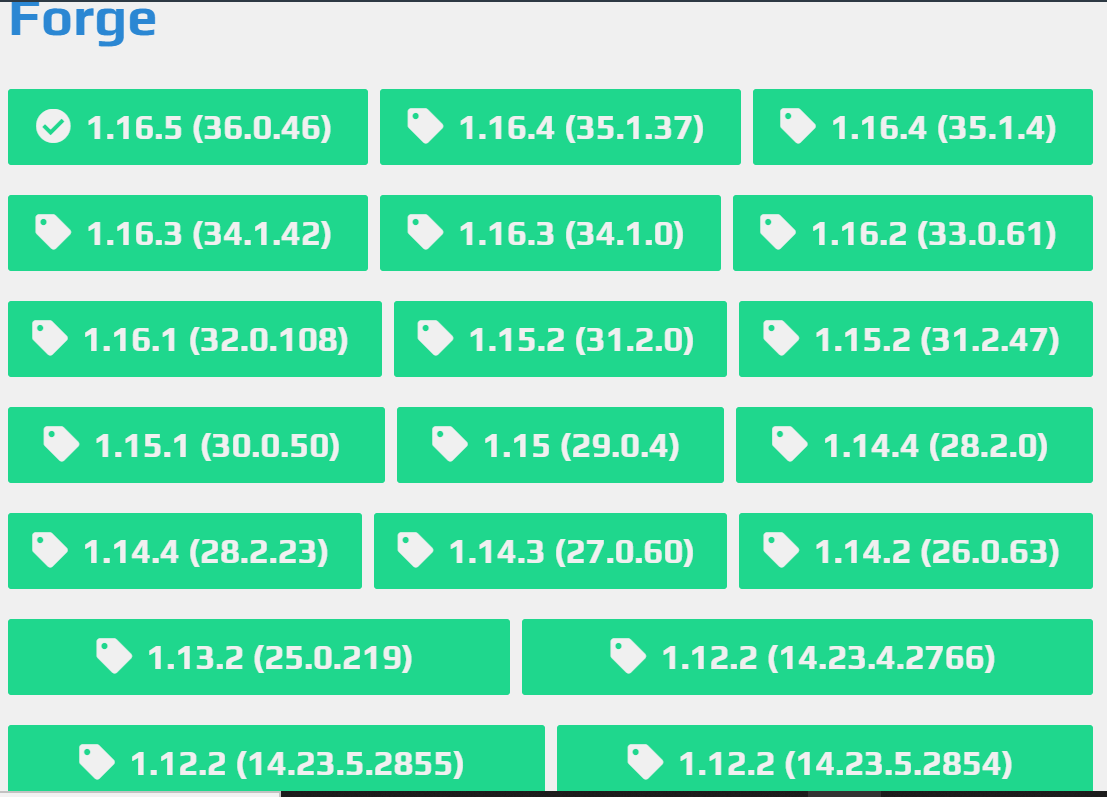
Task: Click tag icon next to 1.16.2 (33.0.61)
Action: [778, 232]
